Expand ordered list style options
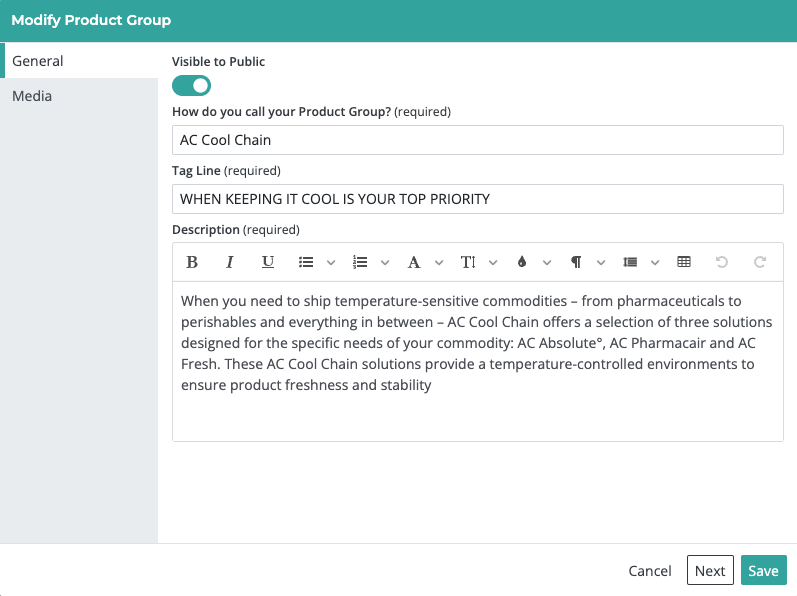This screenshot has width=797, height=596. coord(385,263)
